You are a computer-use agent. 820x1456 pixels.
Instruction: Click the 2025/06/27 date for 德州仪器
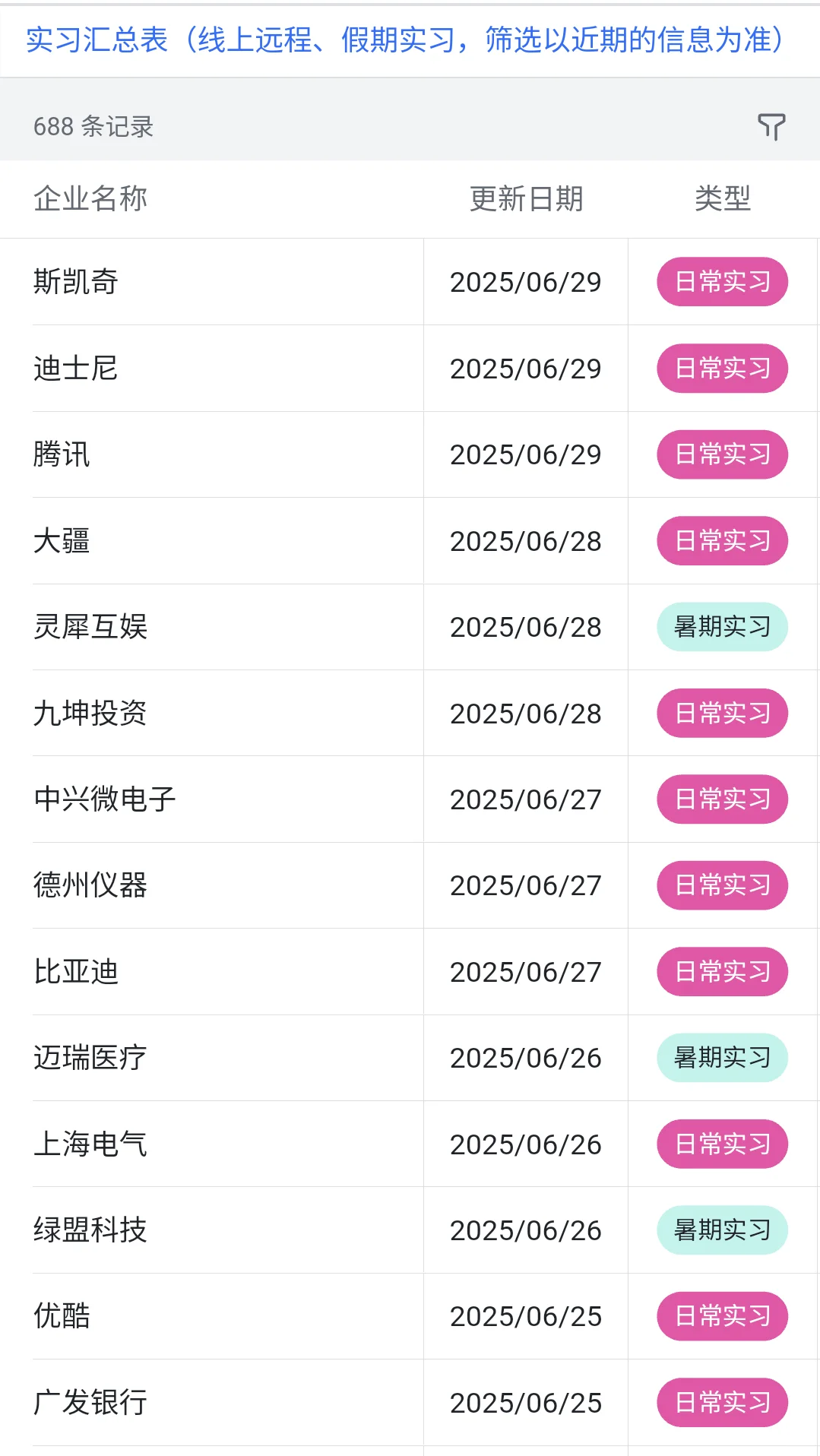[x=526, y=885]
